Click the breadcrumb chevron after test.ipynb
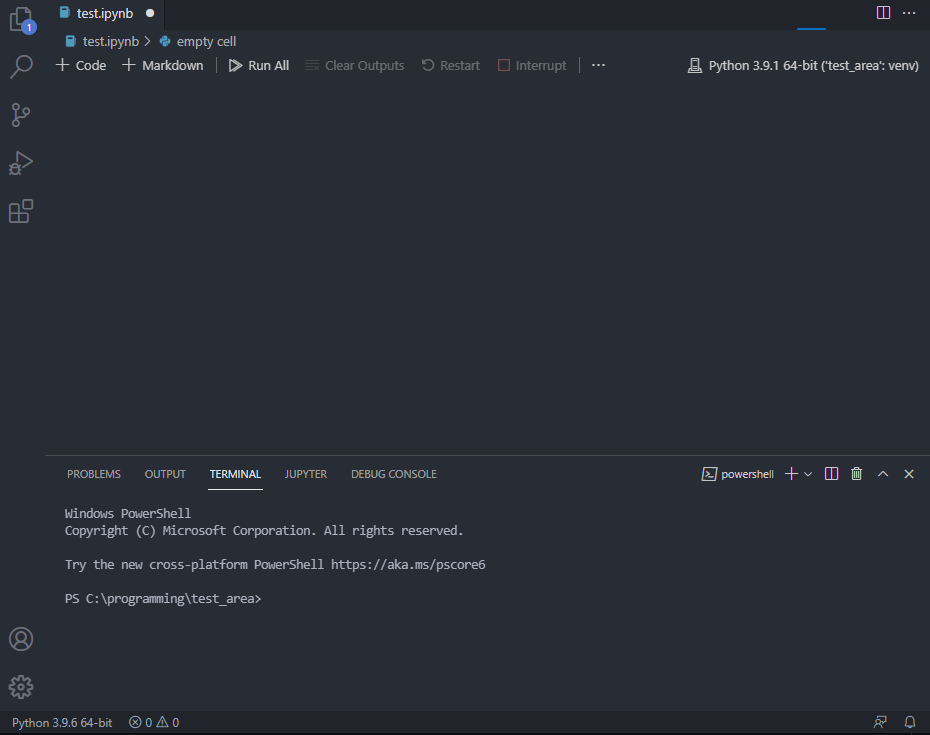The height and width of the screenshot is (735, 930). (147, 42)
